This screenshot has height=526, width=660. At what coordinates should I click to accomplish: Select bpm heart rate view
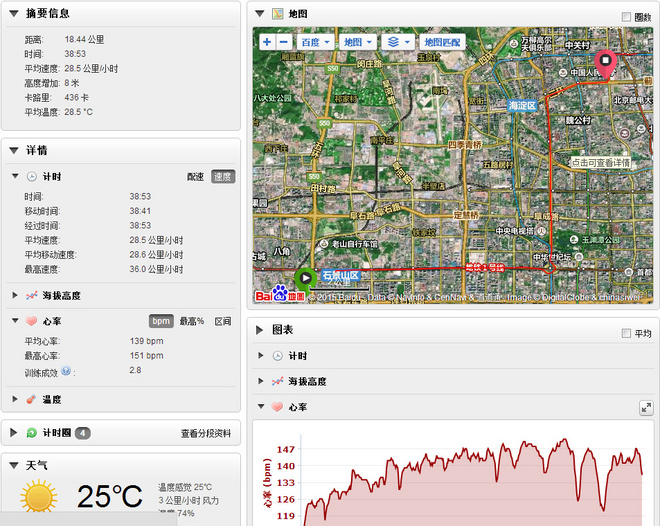point(161,321)
